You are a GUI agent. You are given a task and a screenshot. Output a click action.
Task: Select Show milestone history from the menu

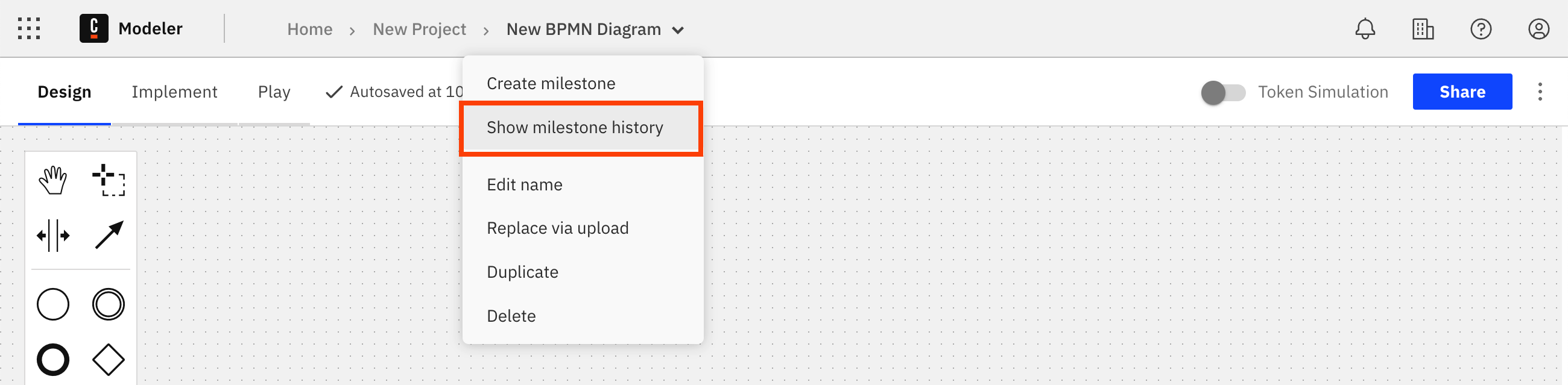tap(575, 128)
